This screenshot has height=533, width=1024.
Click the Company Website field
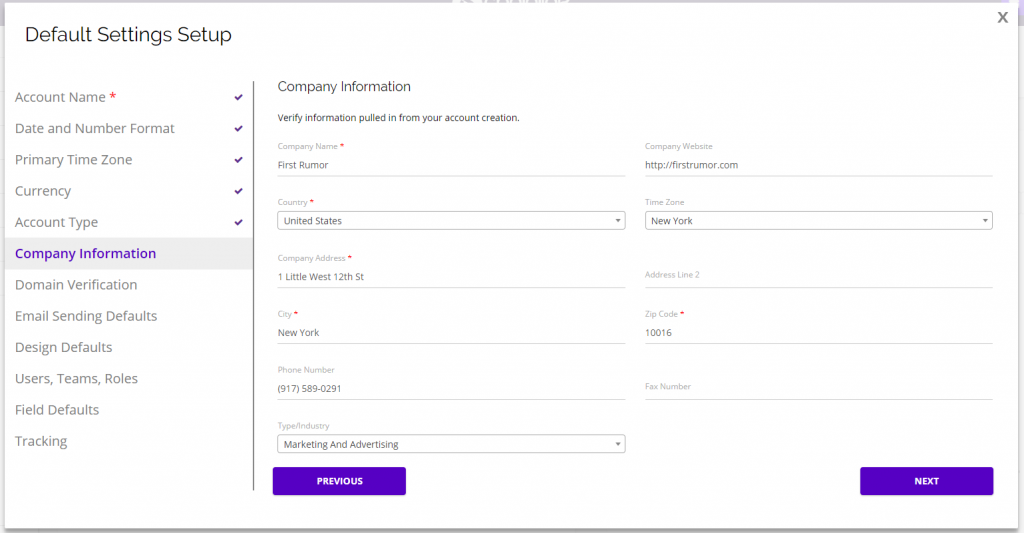pos(818,165)
